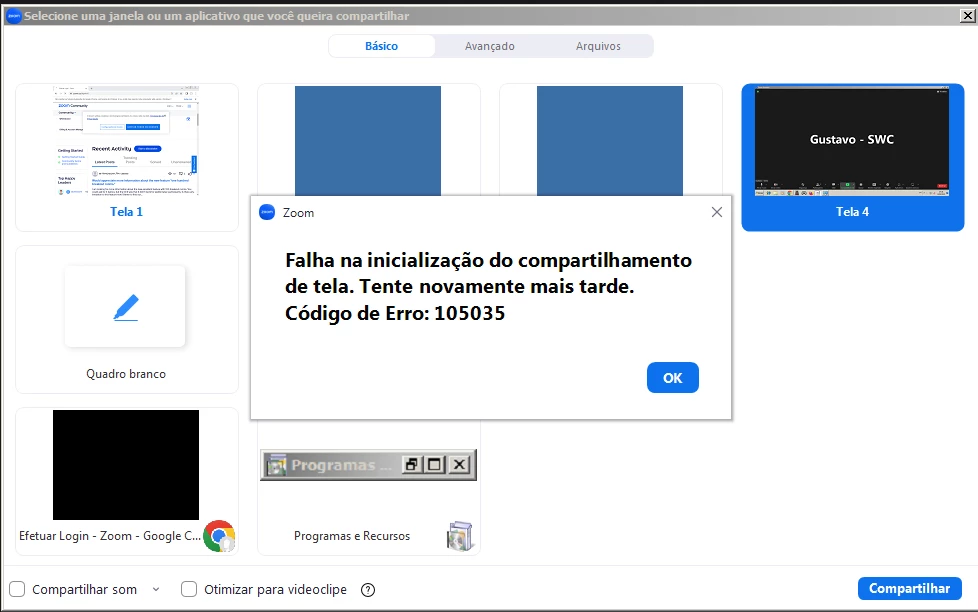The height and width of the screenshot is (612, 978).
Task: Click the Código de Erro: 105035 text
Action: (395, 313)
